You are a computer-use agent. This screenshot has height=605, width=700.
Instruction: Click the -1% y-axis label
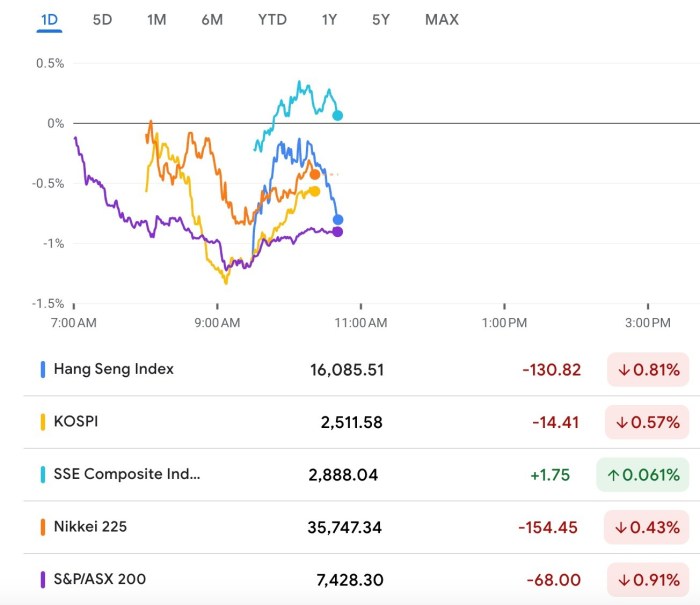pyautogui.click(x=54, y=243)
